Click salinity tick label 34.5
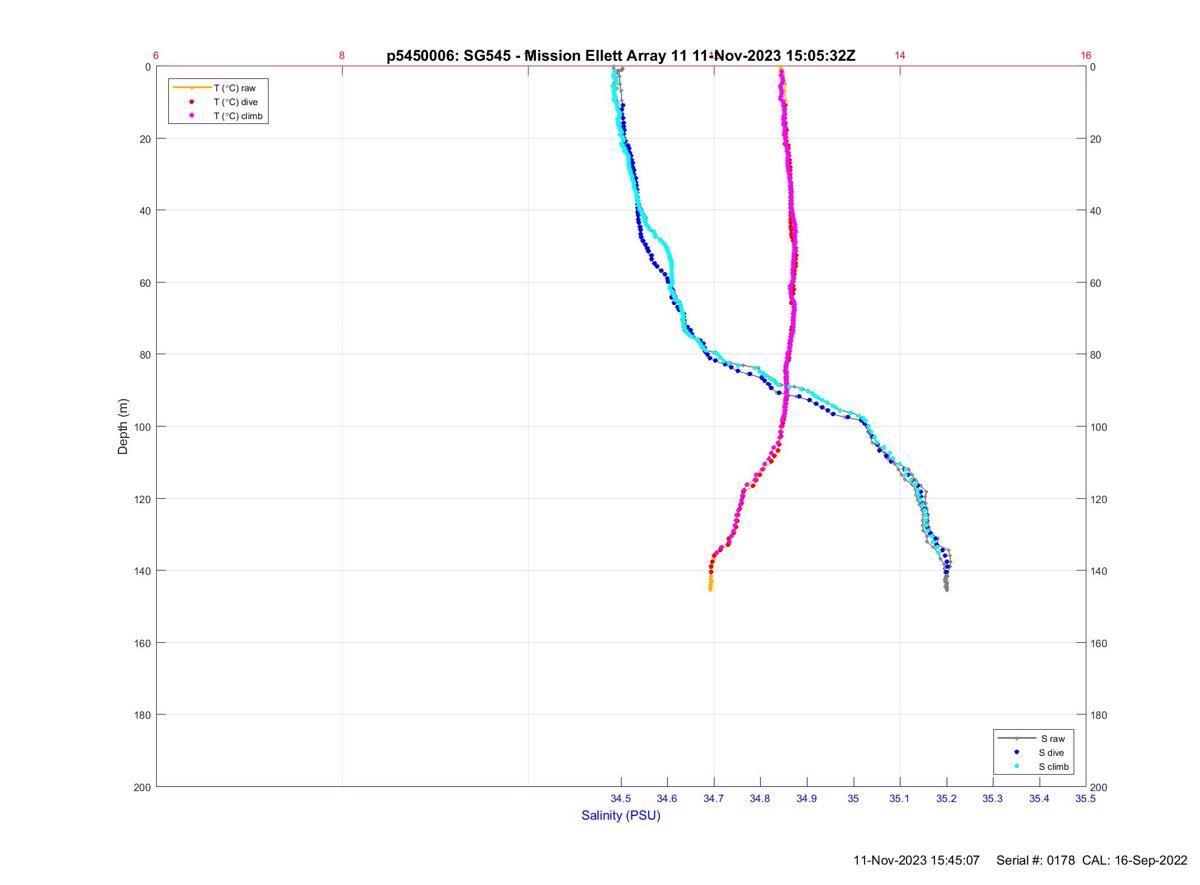The image size is (1200, 885). coord(621,798)
